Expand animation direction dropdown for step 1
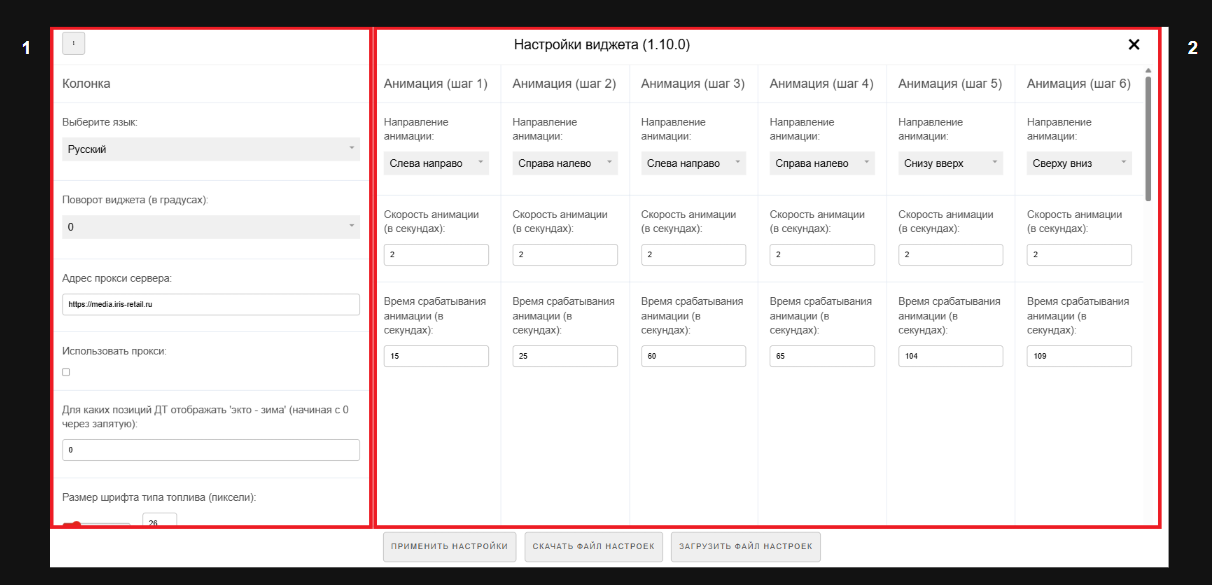 tap(436, 163)
